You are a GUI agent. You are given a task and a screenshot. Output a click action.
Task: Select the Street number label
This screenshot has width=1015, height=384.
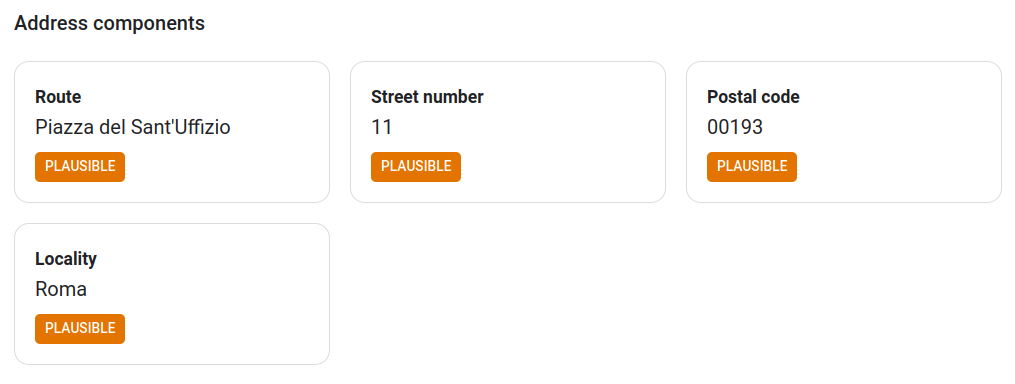tap(427, 97)
